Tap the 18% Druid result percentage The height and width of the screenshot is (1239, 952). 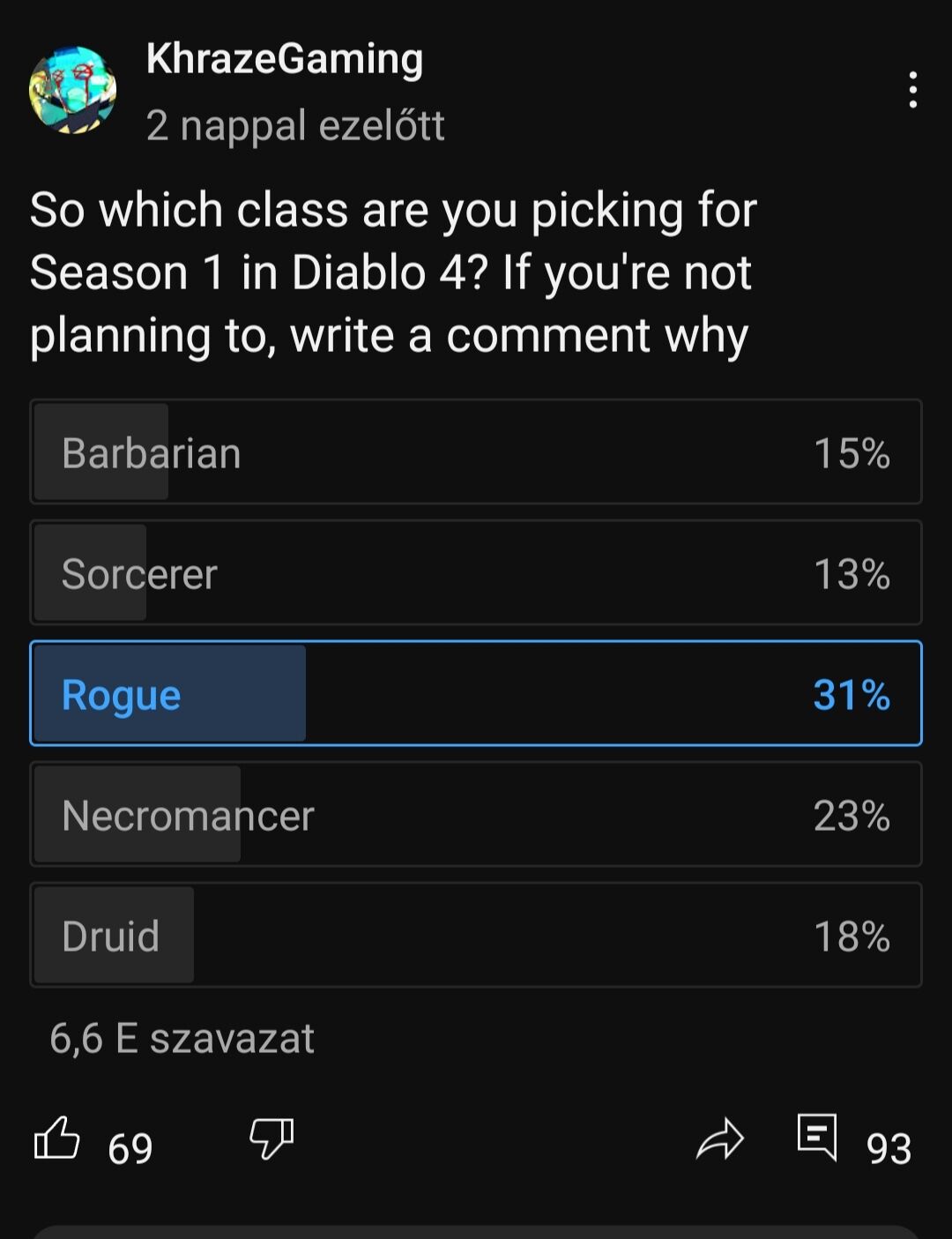coord(852,936)
